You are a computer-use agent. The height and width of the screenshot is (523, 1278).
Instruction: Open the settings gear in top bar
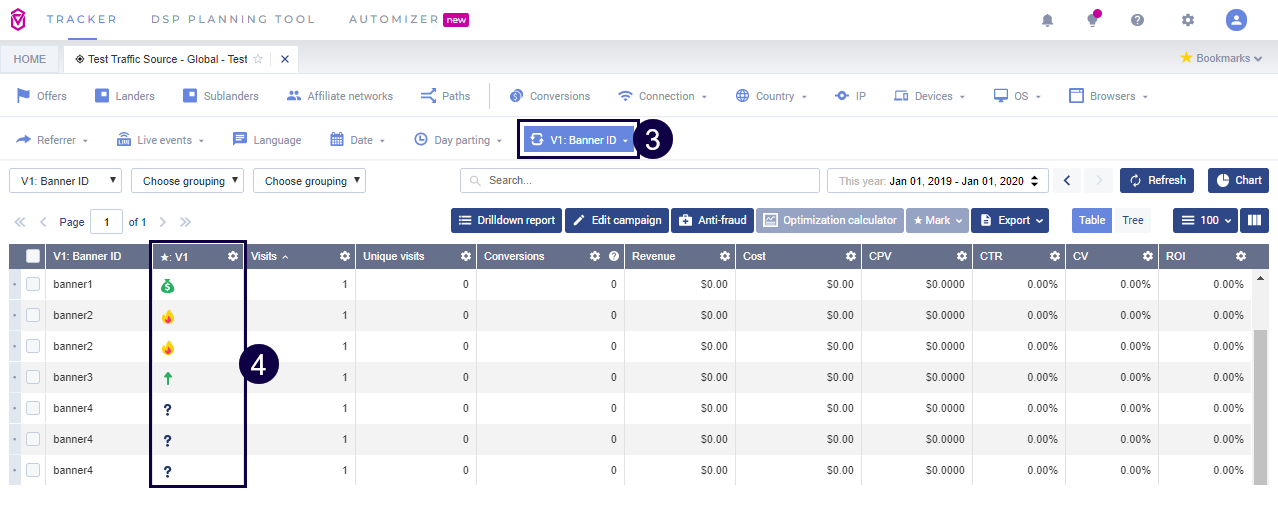click(1188, 20)
